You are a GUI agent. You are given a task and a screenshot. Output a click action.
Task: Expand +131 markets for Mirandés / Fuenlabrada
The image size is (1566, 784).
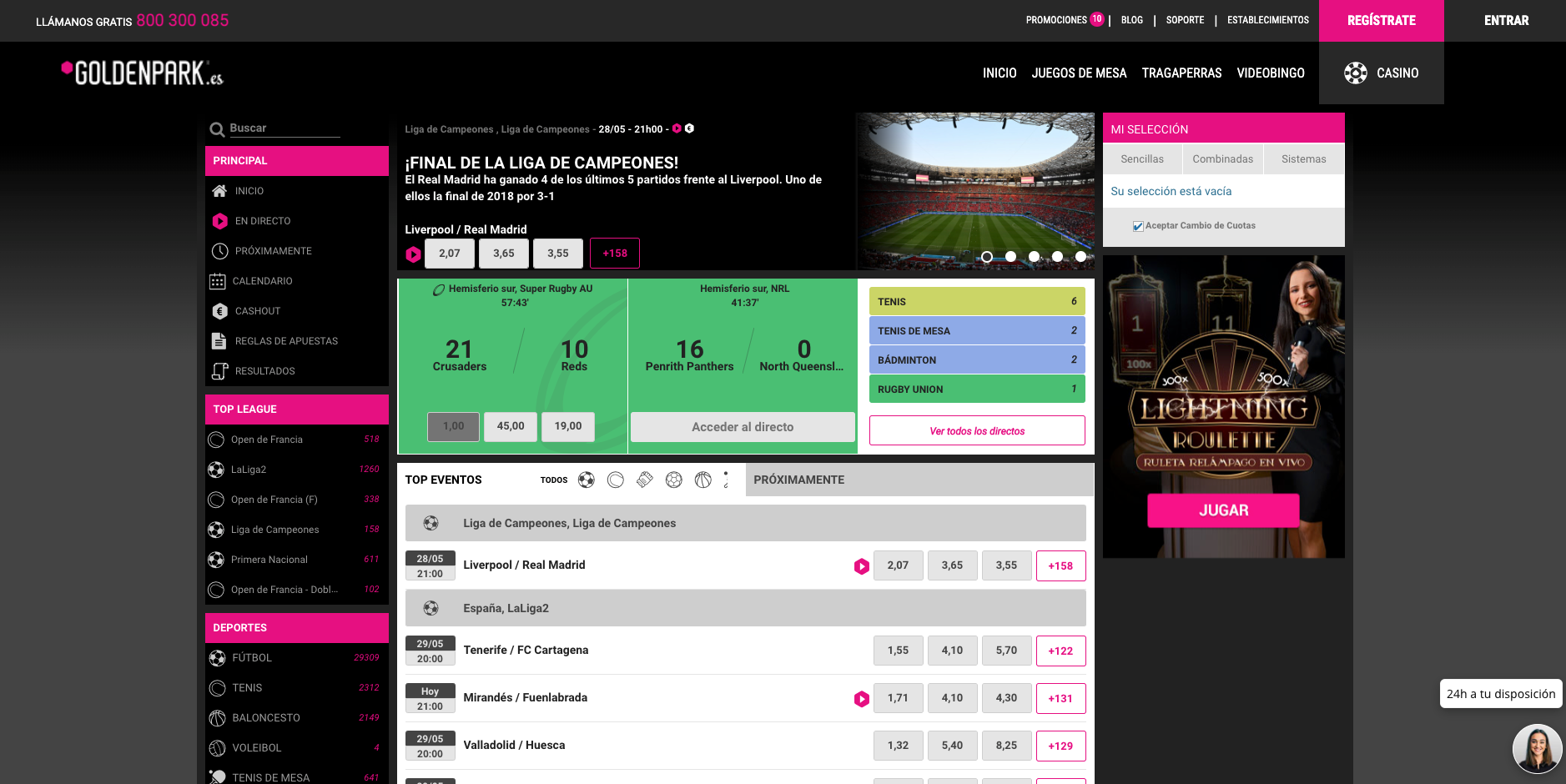tap(1060, 698)
